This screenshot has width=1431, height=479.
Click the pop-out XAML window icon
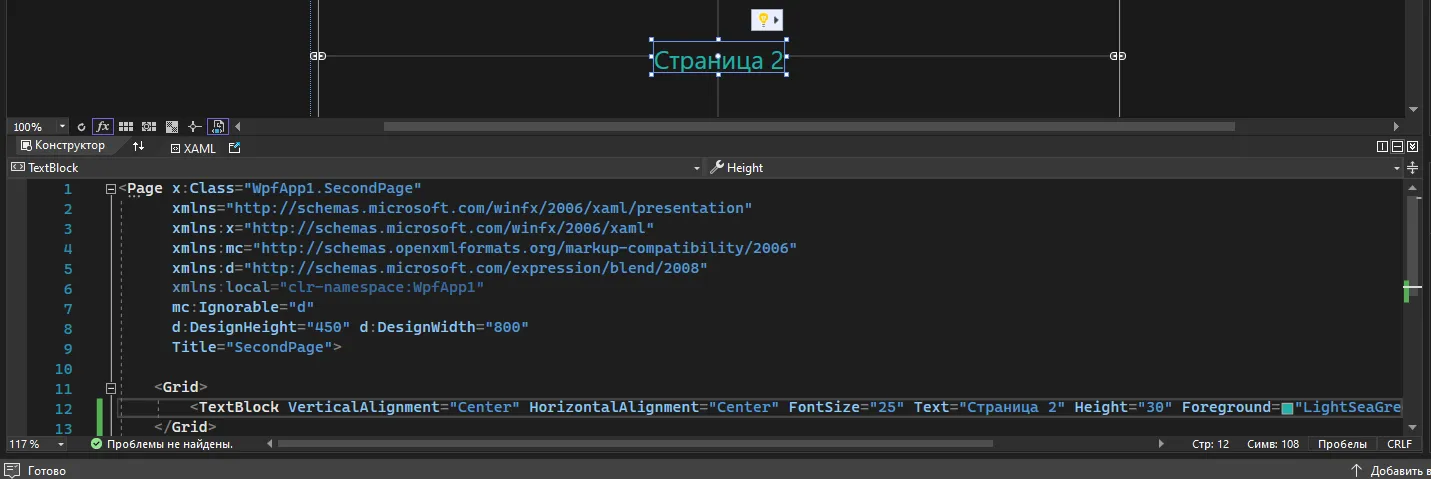[x=235, y=148]
